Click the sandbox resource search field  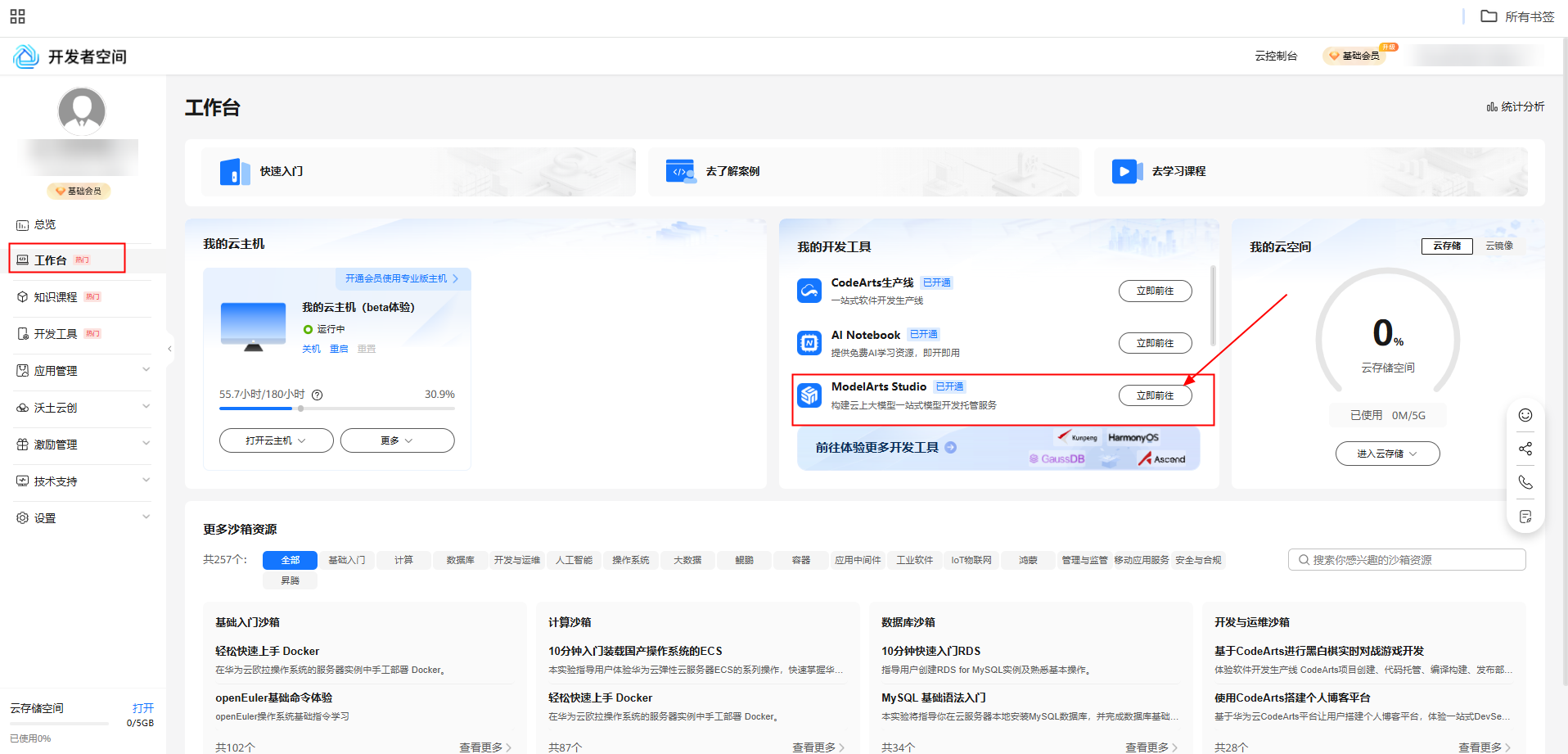click(x=1407, y=560)
